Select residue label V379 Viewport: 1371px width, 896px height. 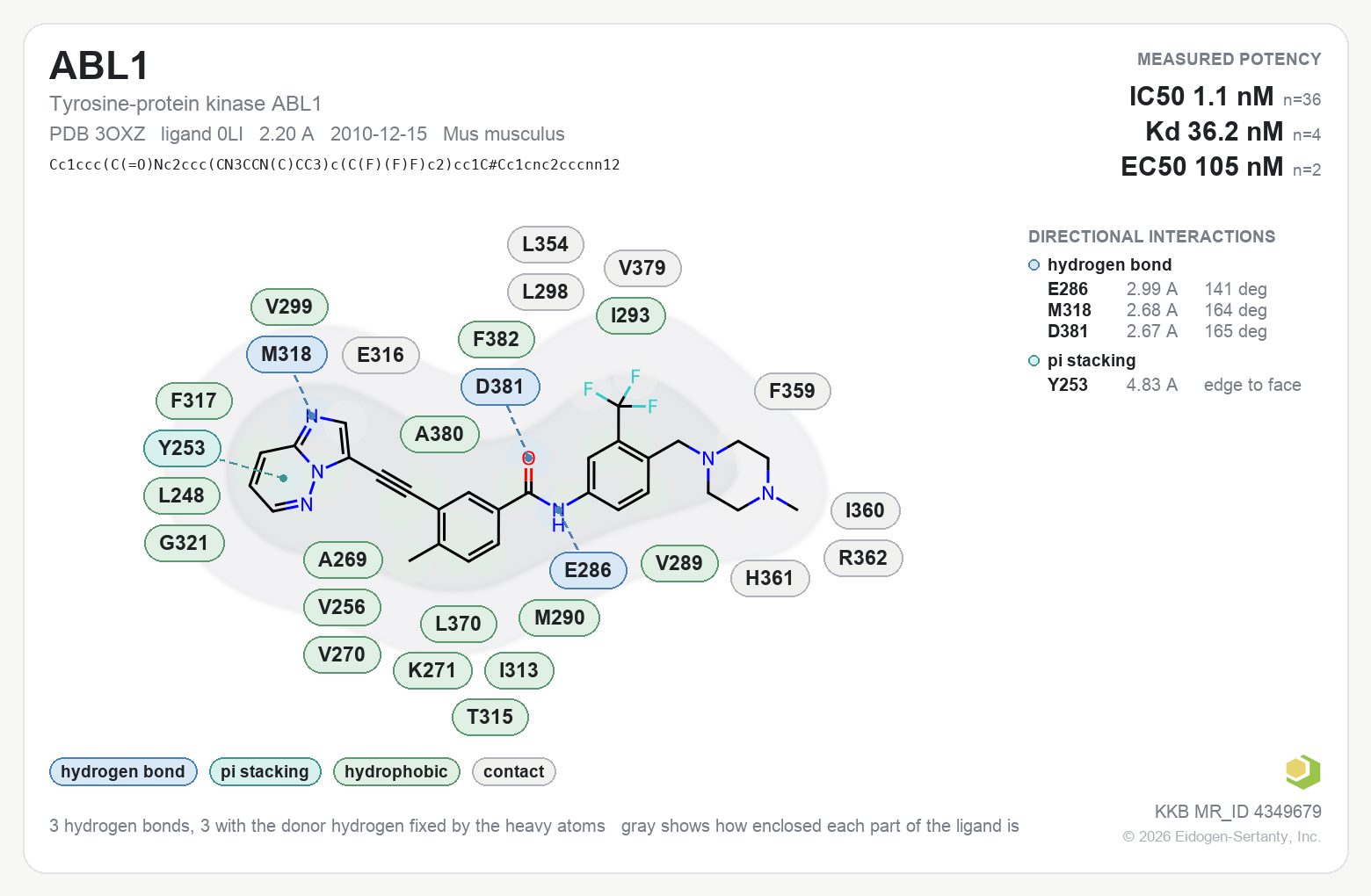point(642,268)
